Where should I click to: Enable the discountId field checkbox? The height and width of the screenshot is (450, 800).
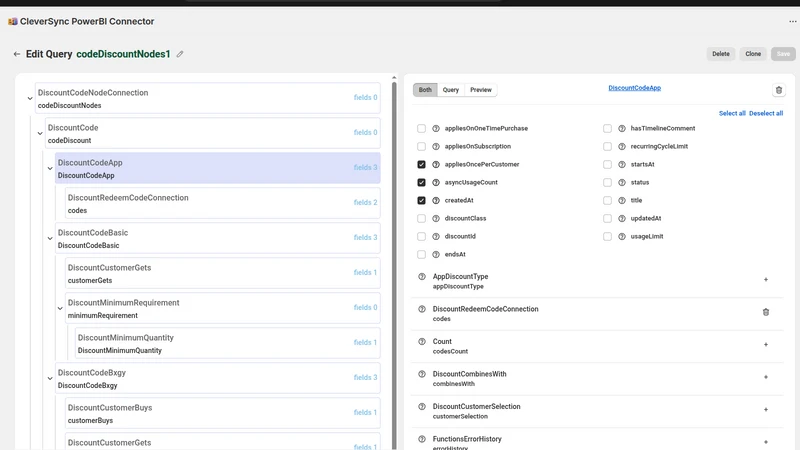(421, 237)
